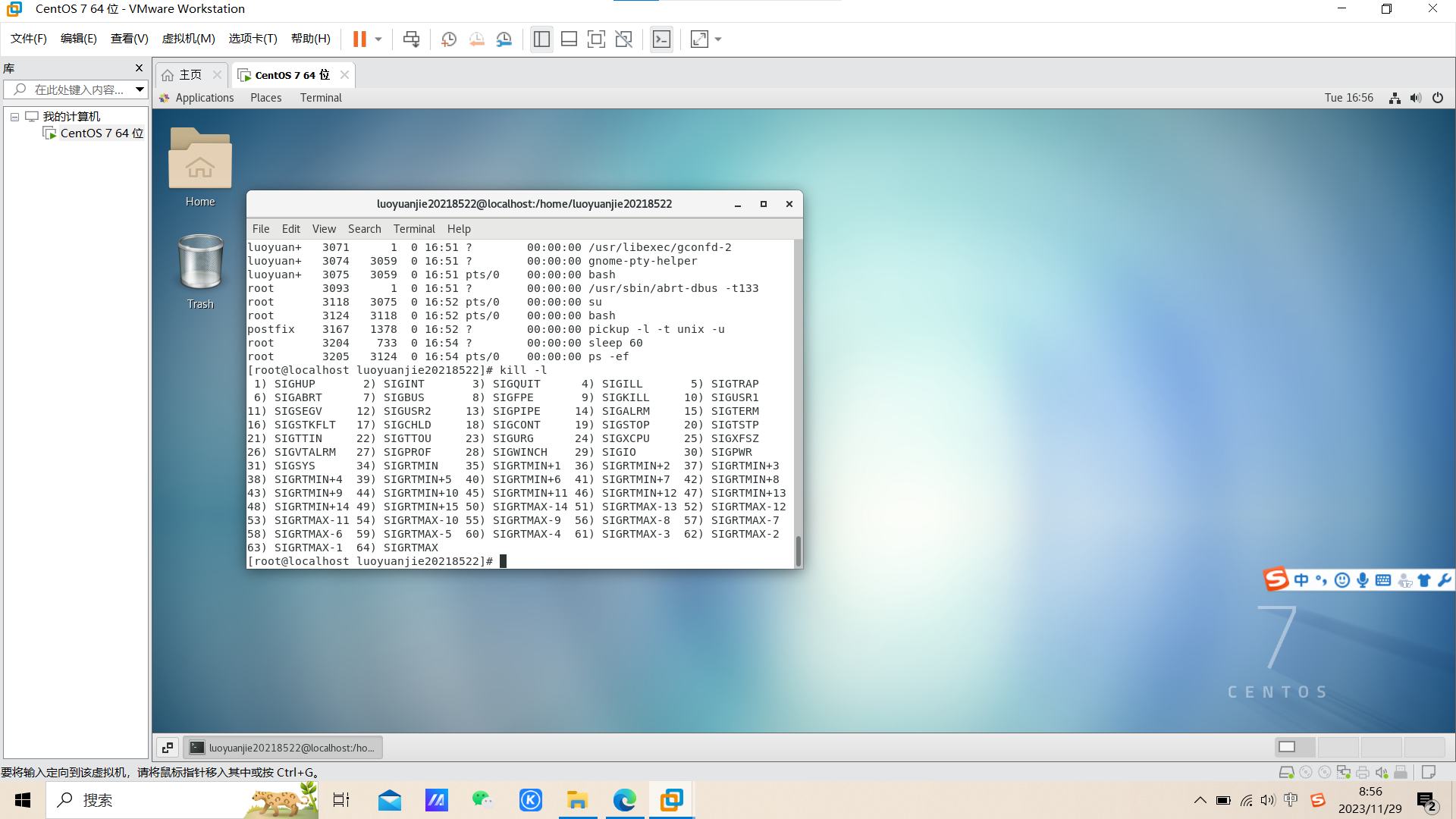Send Ctrl+Alt+Del to virtual machine
The width and height of the screenshot is (1456, 819).
412,39
